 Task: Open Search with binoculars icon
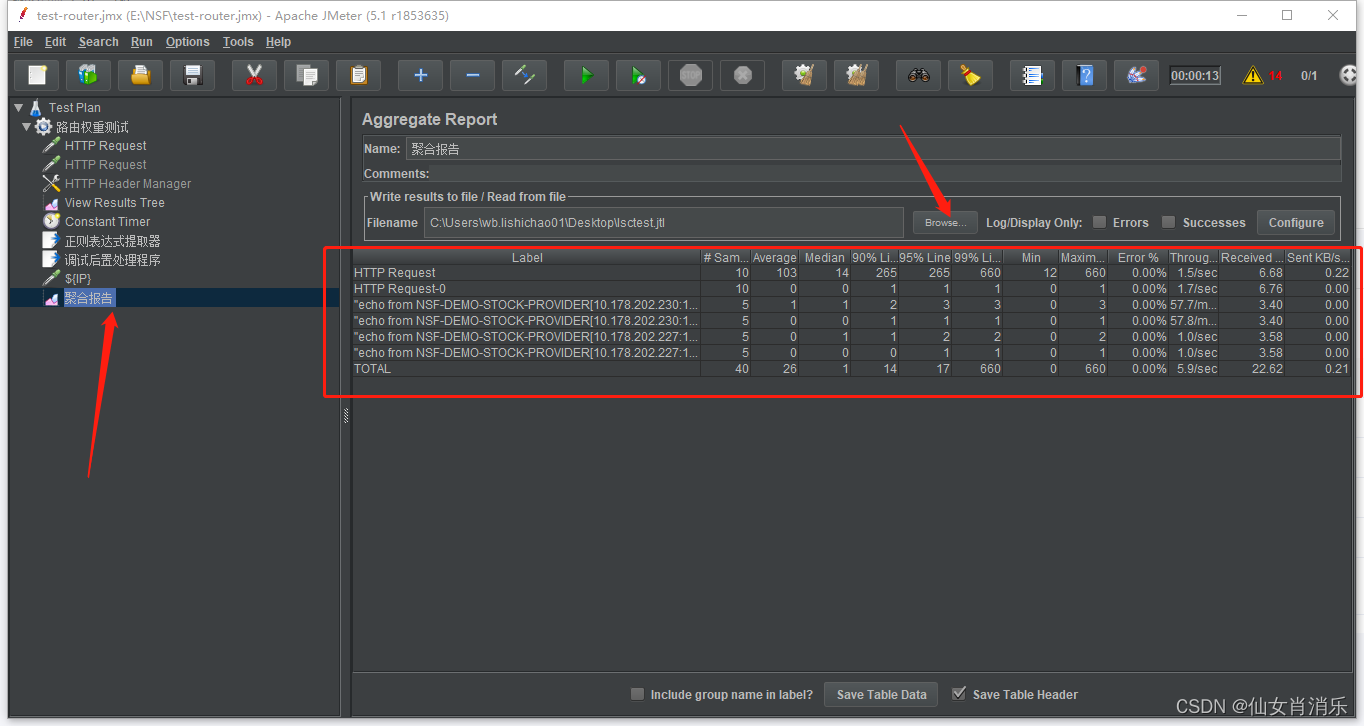(x=919, y=75)
